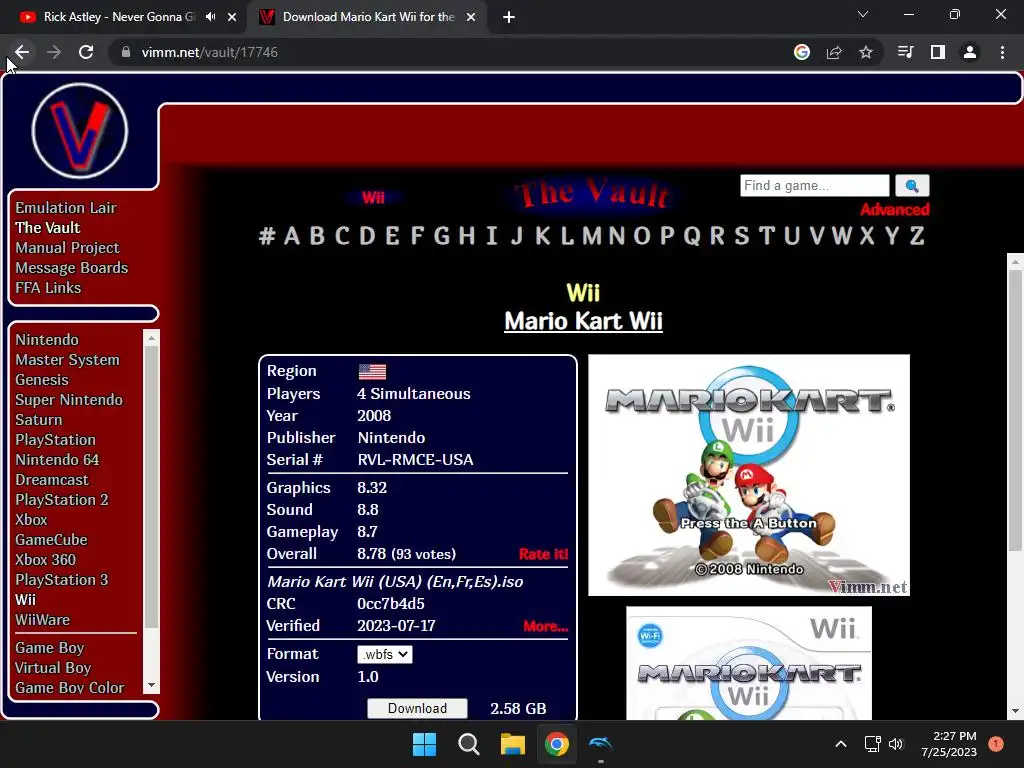Open the volume speaker tray icon
The height and width of the screenshot is (768, 1024).
896,744
